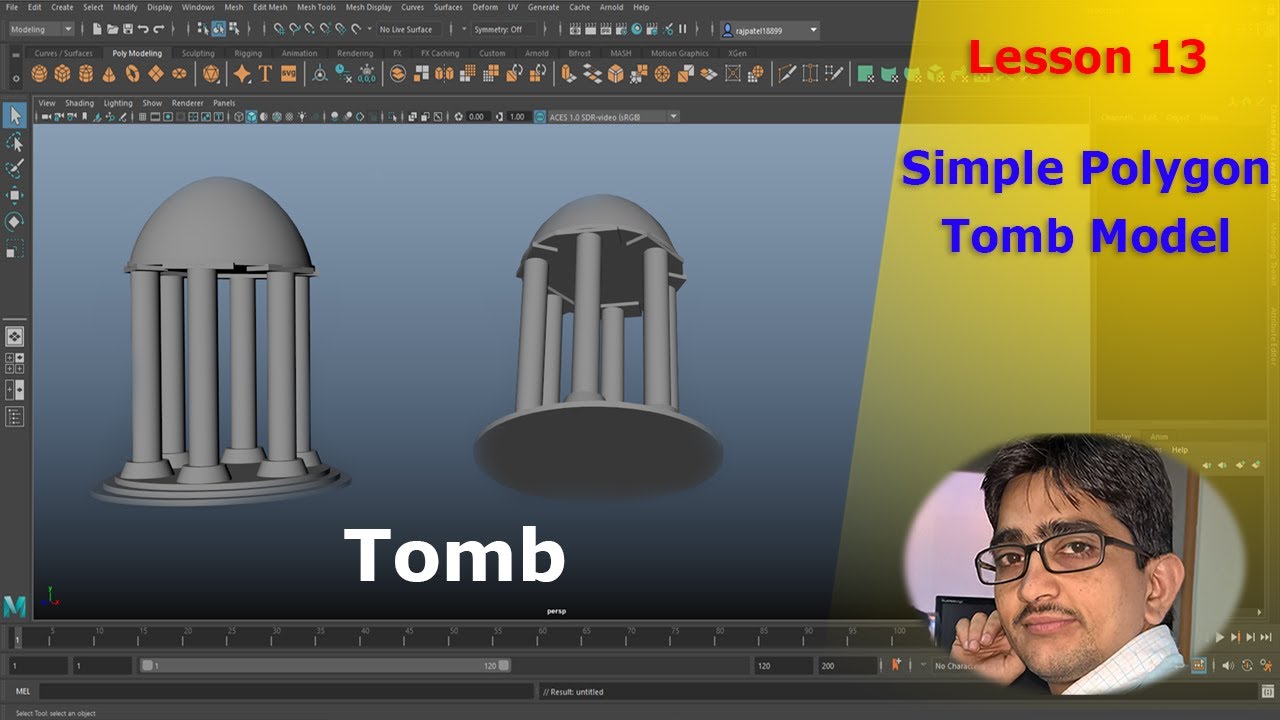Open the viewport Lighting menu

(118, 103)
